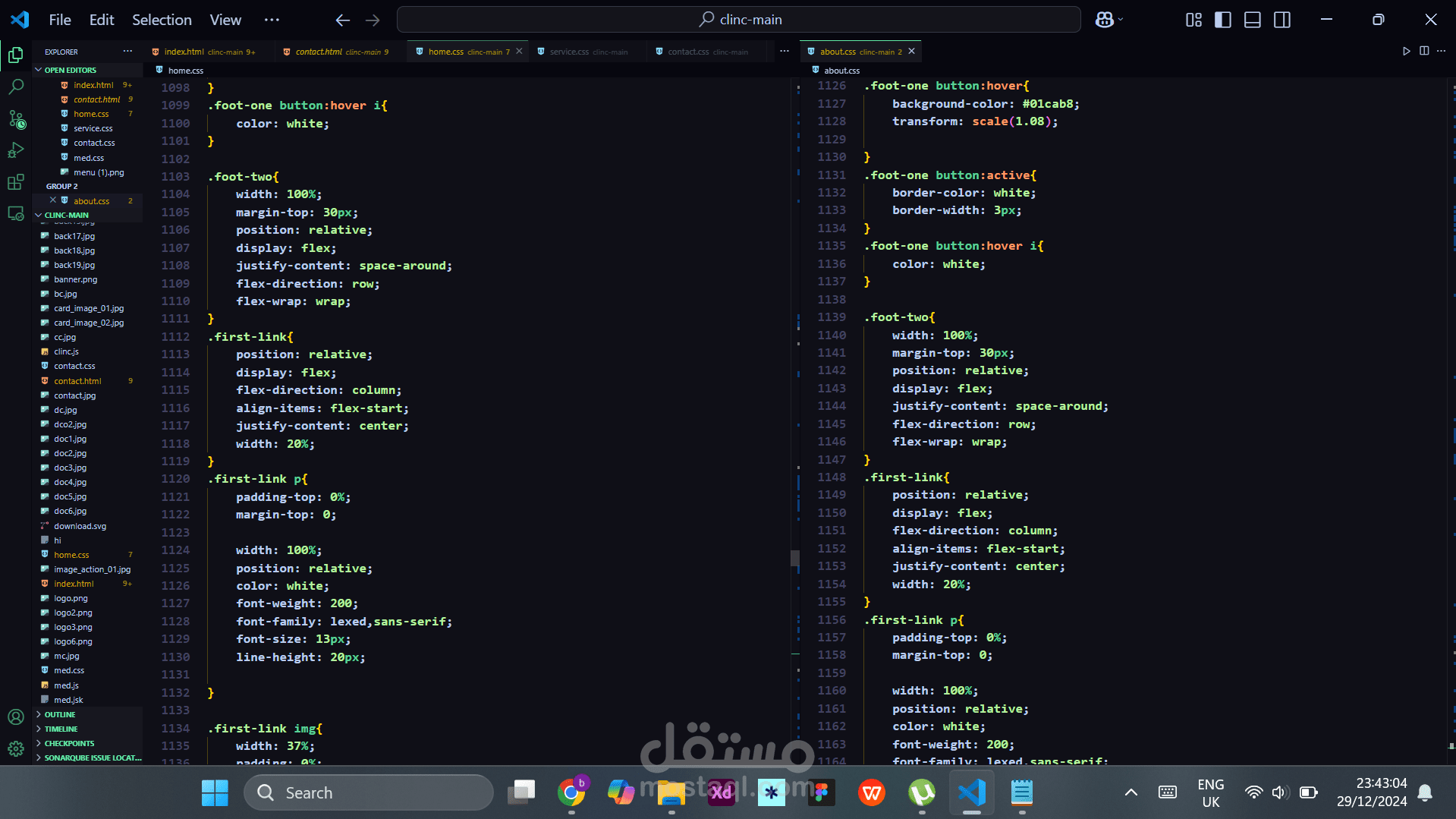Viewport: 1456px width, 819px height.
Task: Go forward with the title bar arrow
Action: (x=373, y=20)
